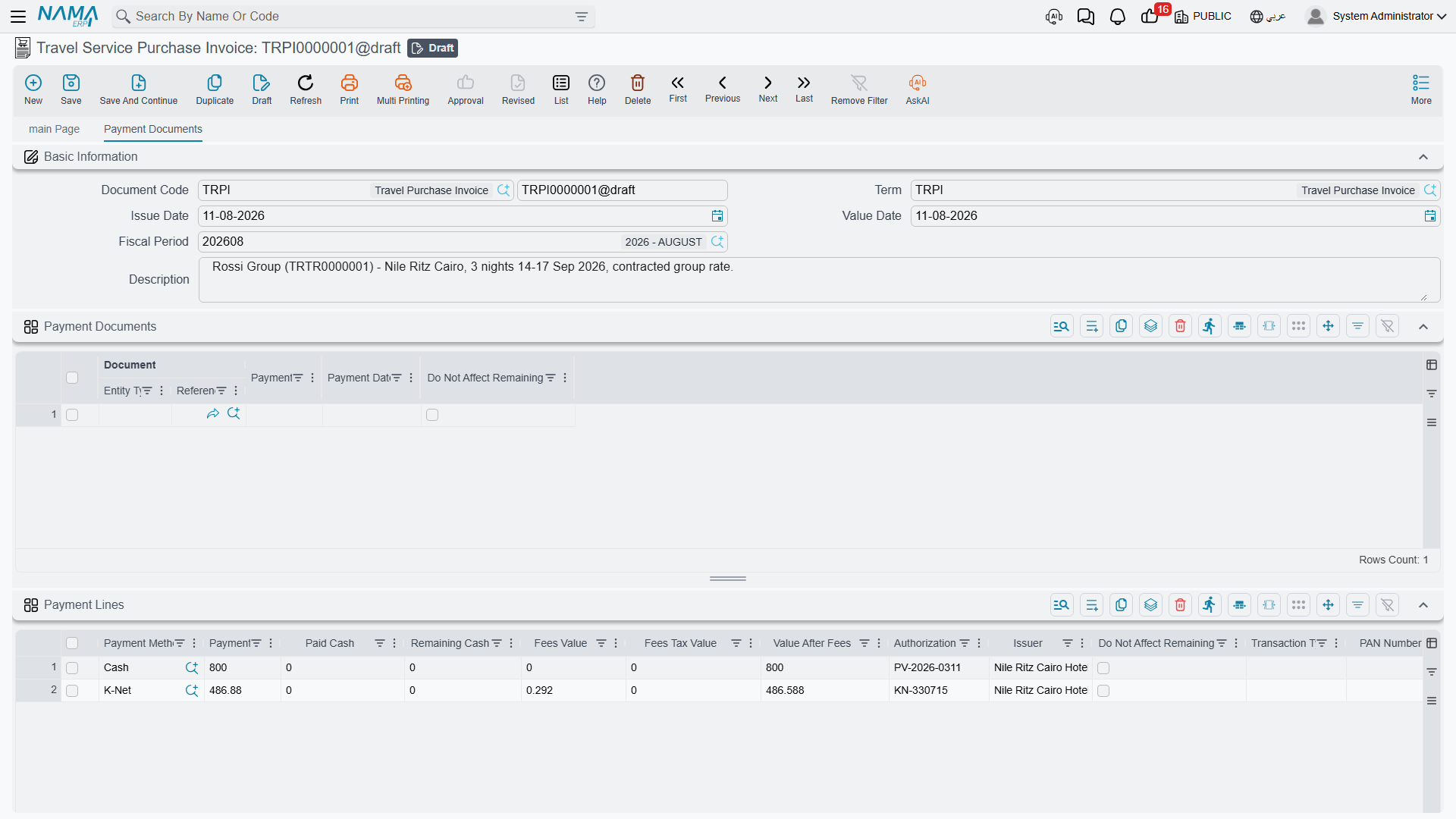Click the delete row icon in Payment Documents grid
This screenshot has height=819, width=1456.
tap(1180, 326)
